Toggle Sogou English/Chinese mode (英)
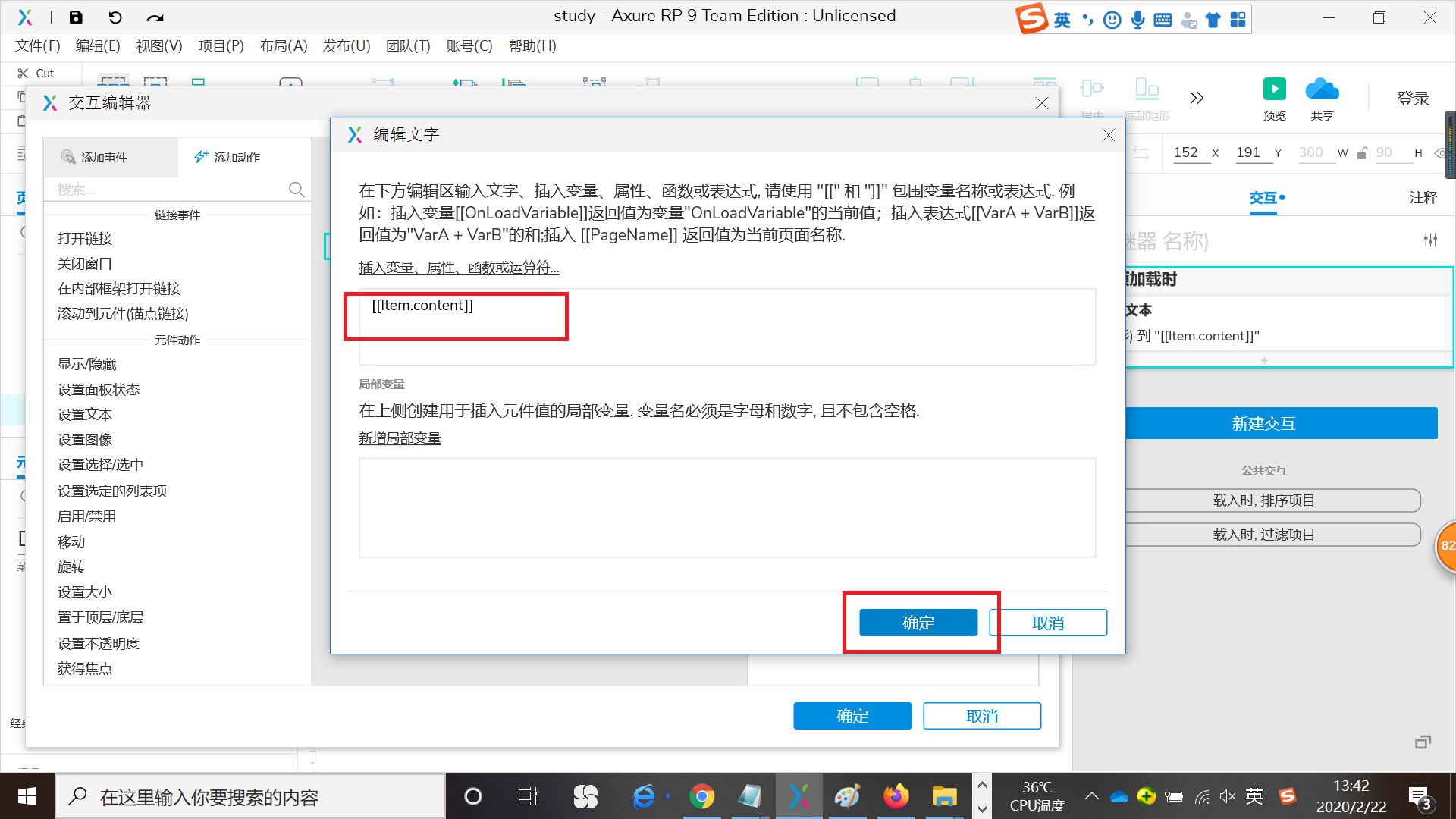Viewport: 1456px width, 819px height. tap(1062, 20)
